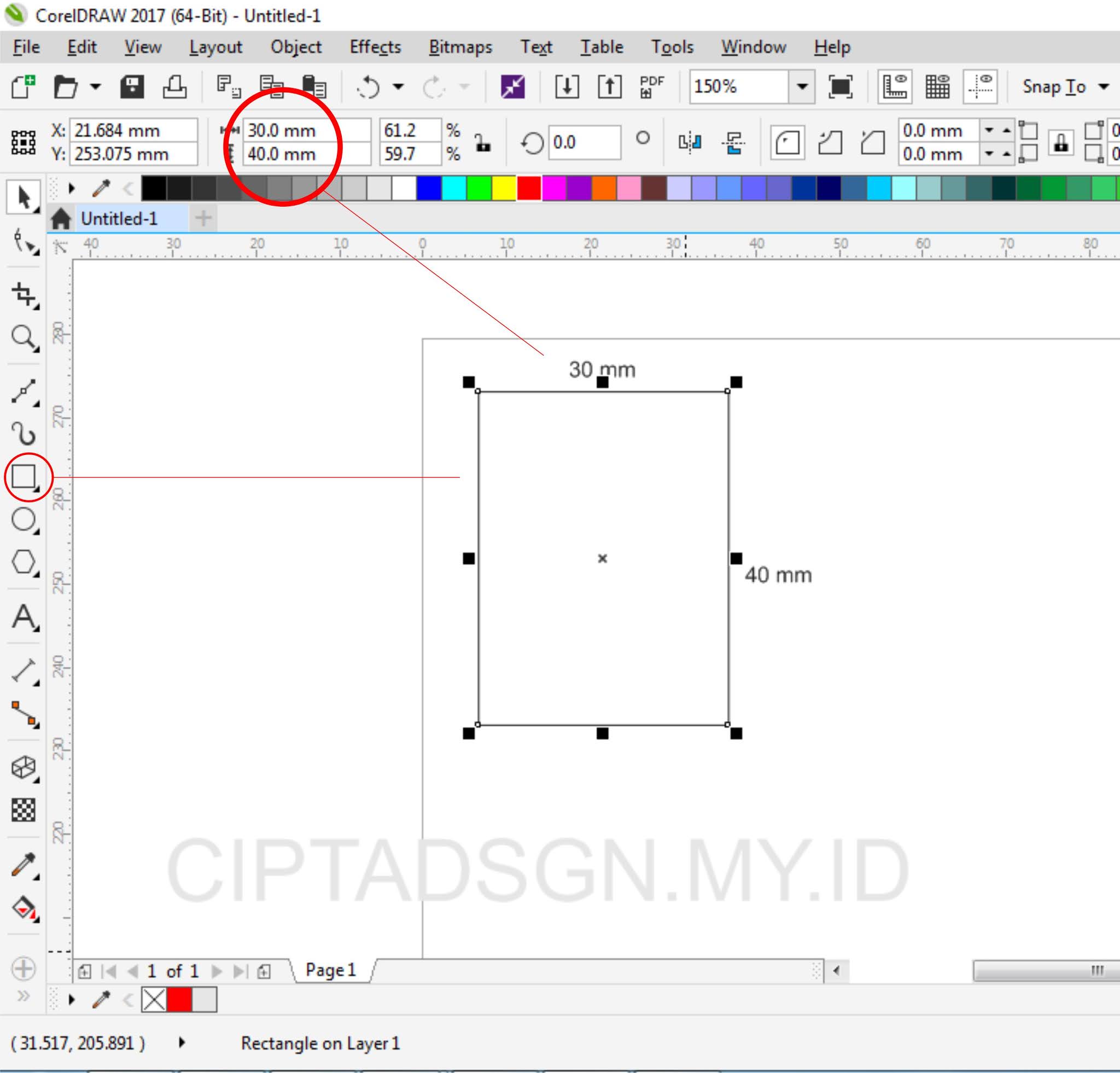Toggle the lock aspect ratio control

point(483,142)
